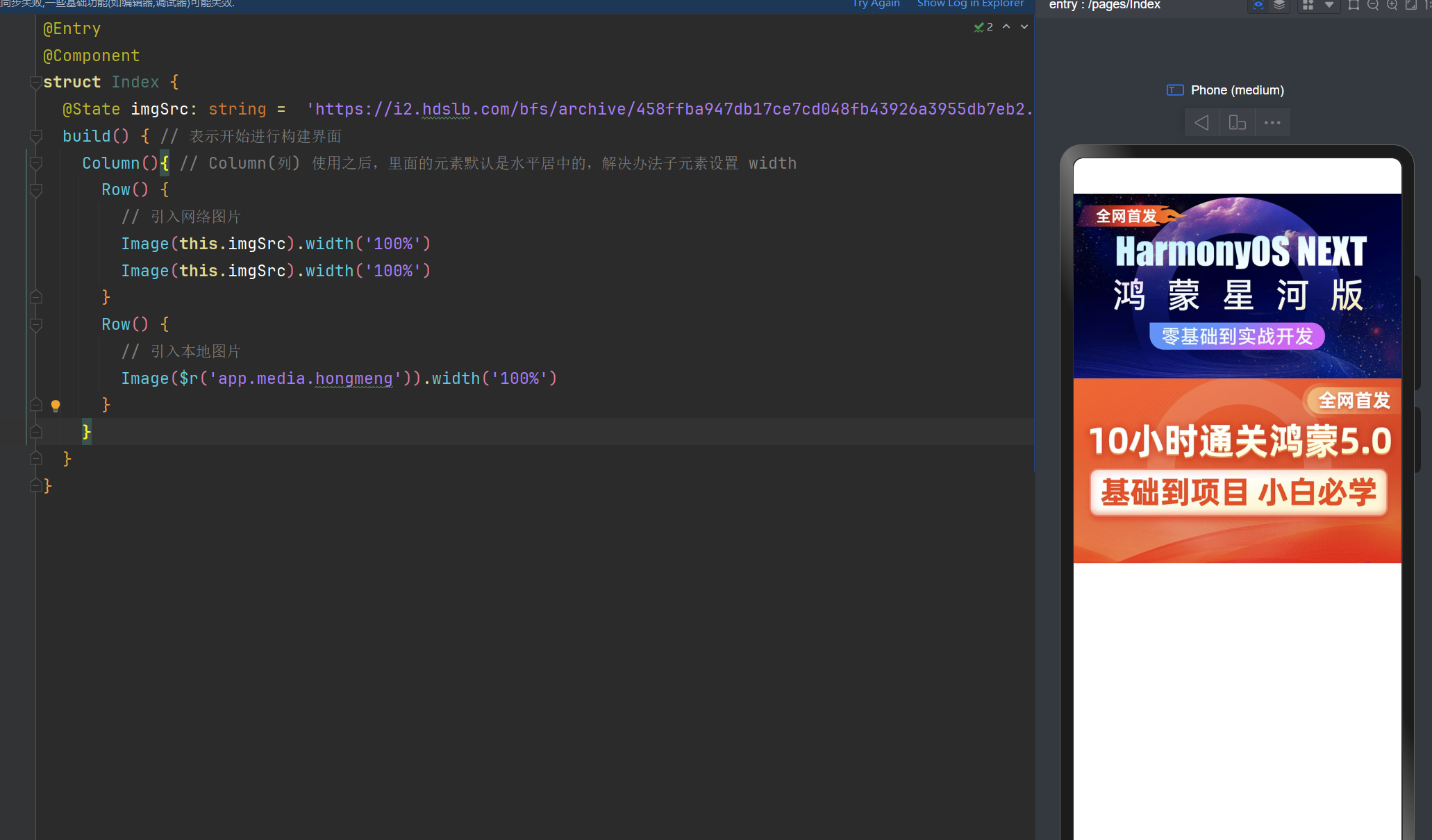This screenshot has height=840, width=1432.
Task: Click the fit-to-screen icon in previewer
Action: pos(1411,5)
